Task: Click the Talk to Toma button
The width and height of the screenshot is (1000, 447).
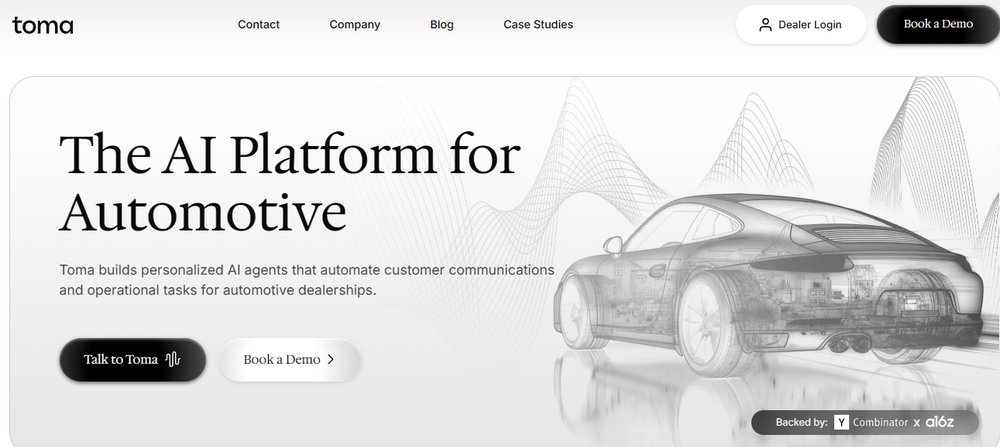Action: pyautogui.click(x=133, y=360)
